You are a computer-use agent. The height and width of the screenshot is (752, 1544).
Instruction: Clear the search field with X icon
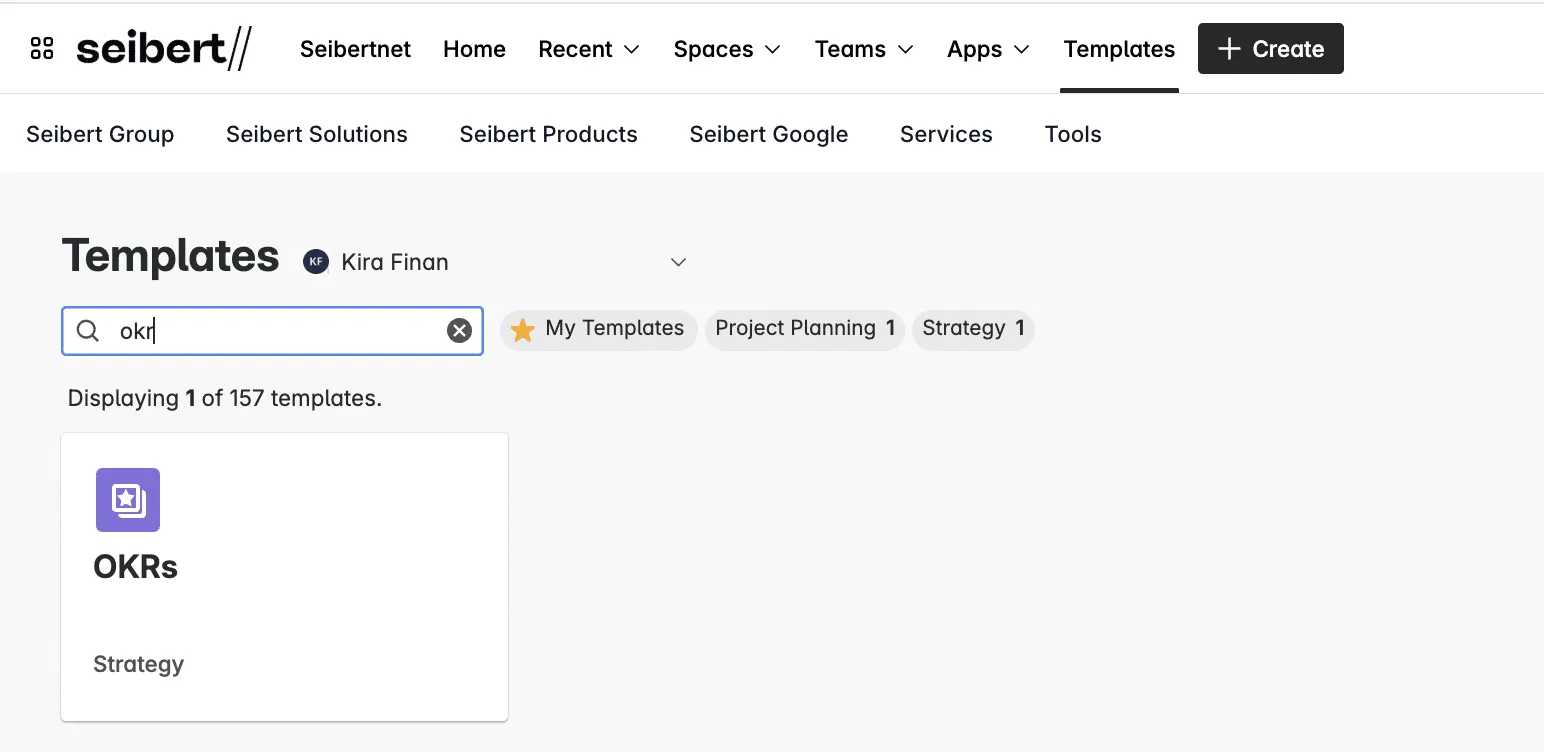tap(459, 331)
